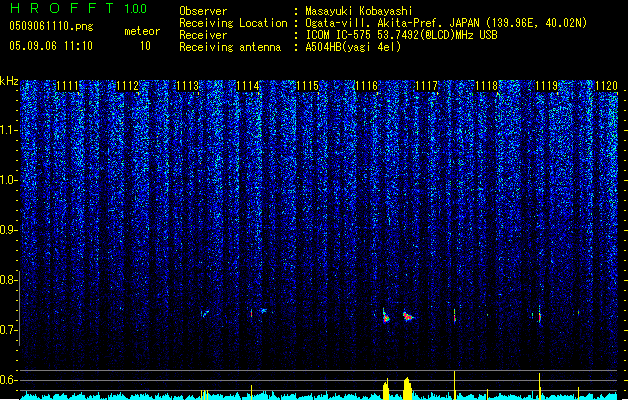Click the red meteor echo just after 1116
Image resolution: width=629 pixels, height=400 pixels.
pos(386,316)
